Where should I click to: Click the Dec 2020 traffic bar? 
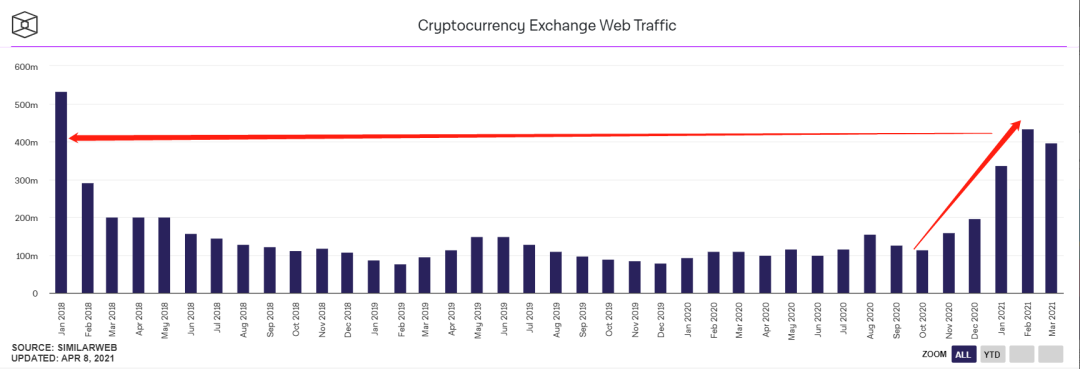coord(975,256)
